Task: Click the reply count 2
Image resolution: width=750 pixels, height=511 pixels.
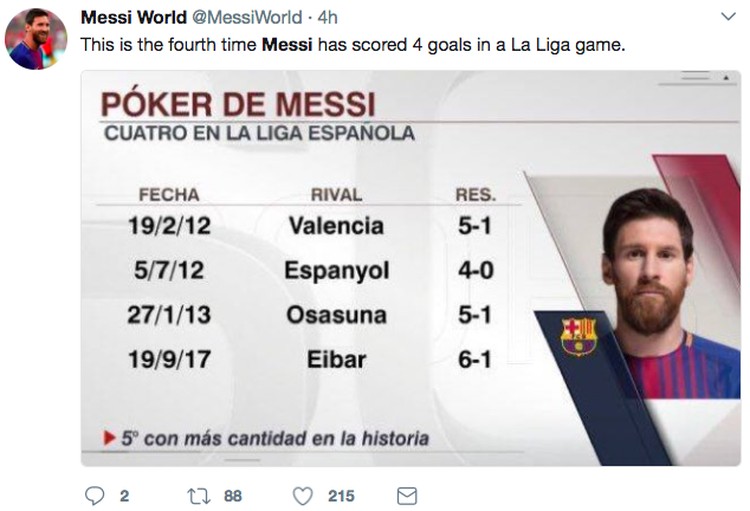Action: [x=124, y=496]
